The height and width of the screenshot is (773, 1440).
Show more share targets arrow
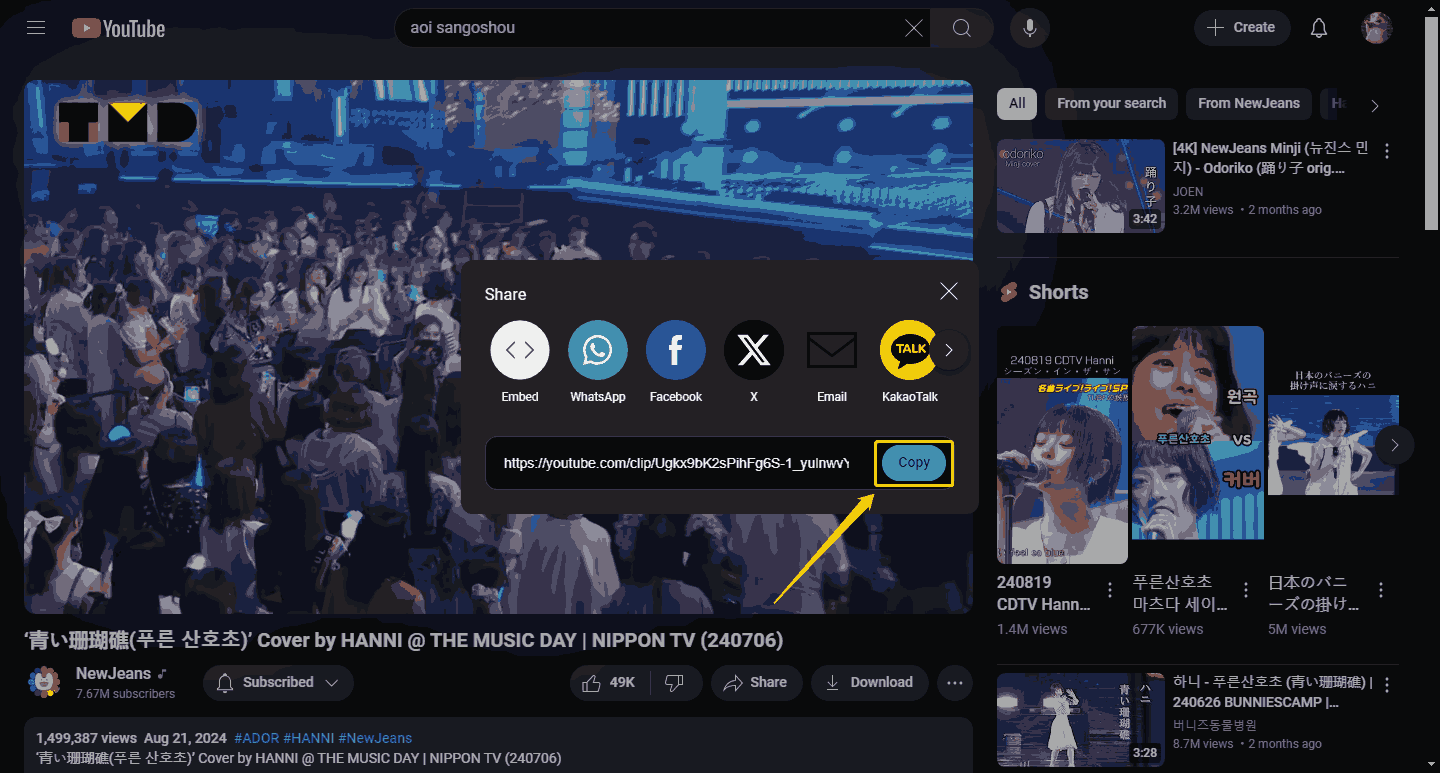pos(950,350)
